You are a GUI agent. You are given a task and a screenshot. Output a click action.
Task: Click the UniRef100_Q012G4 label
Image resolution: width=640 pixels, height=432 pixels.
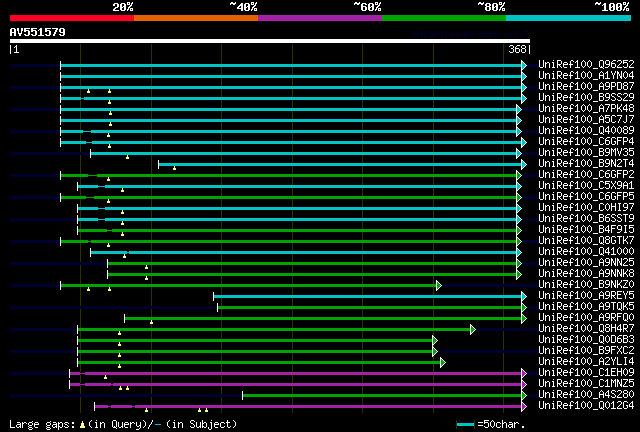tap(586, 406)
